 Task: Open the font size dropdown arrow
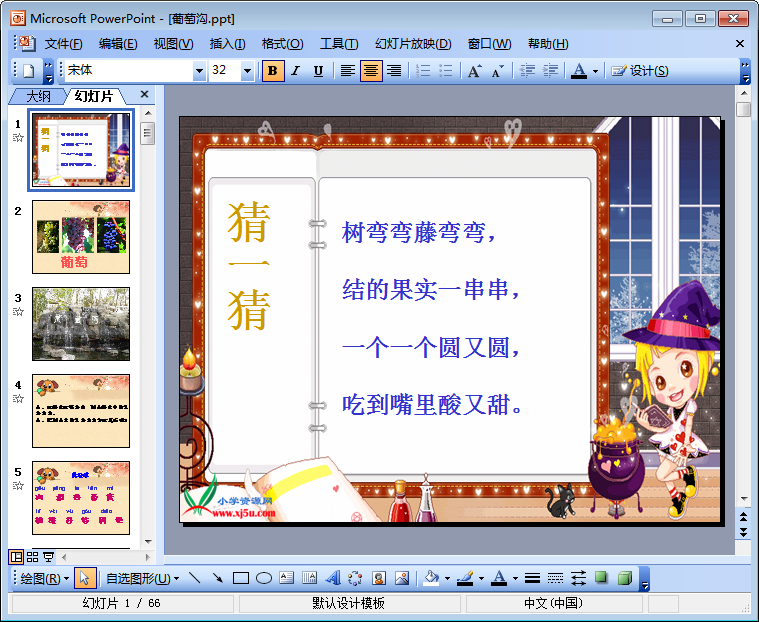point(247,71)
